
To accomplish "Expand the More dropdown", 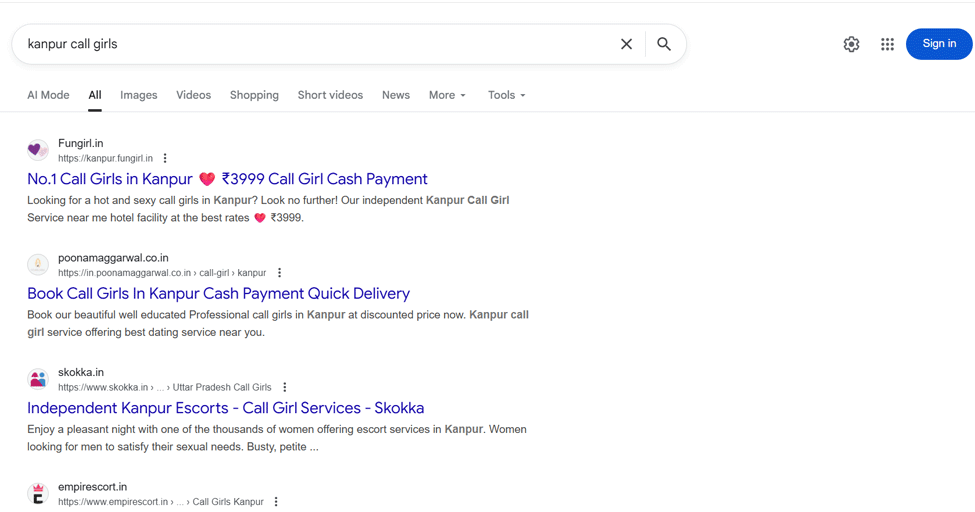I will (447, 95).
